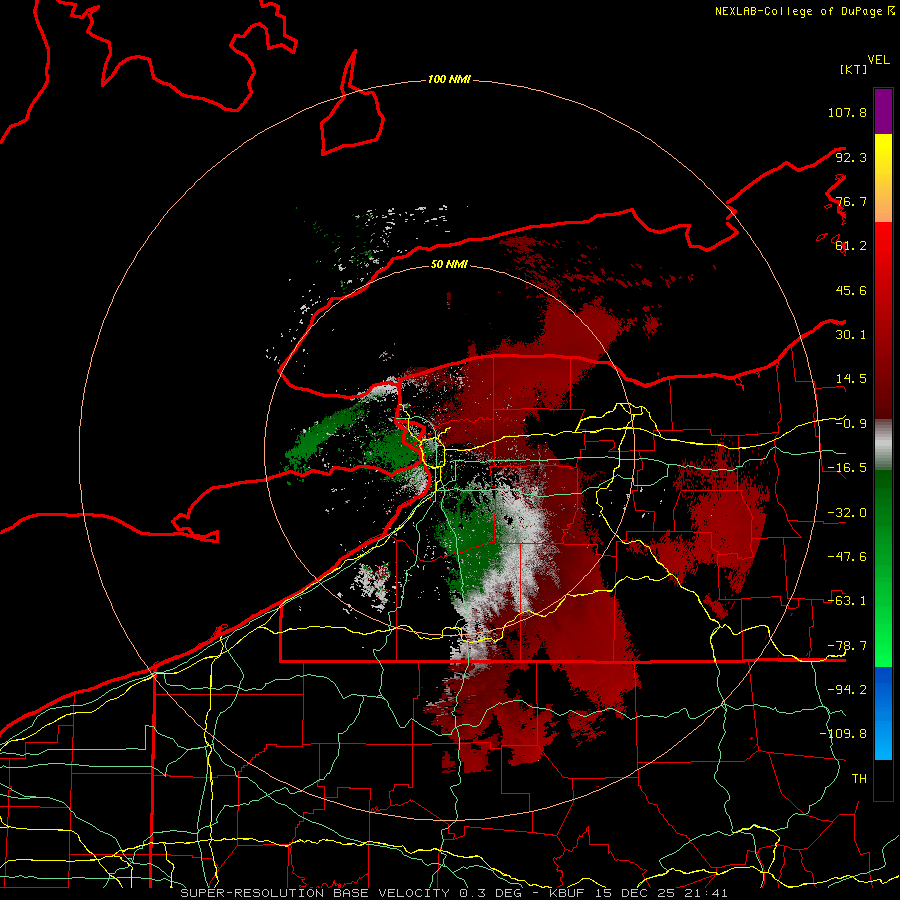Click the -32.0 velocity scale value
Screen dimensions: 900x900
pyautogui.click(x=847, y=513)
